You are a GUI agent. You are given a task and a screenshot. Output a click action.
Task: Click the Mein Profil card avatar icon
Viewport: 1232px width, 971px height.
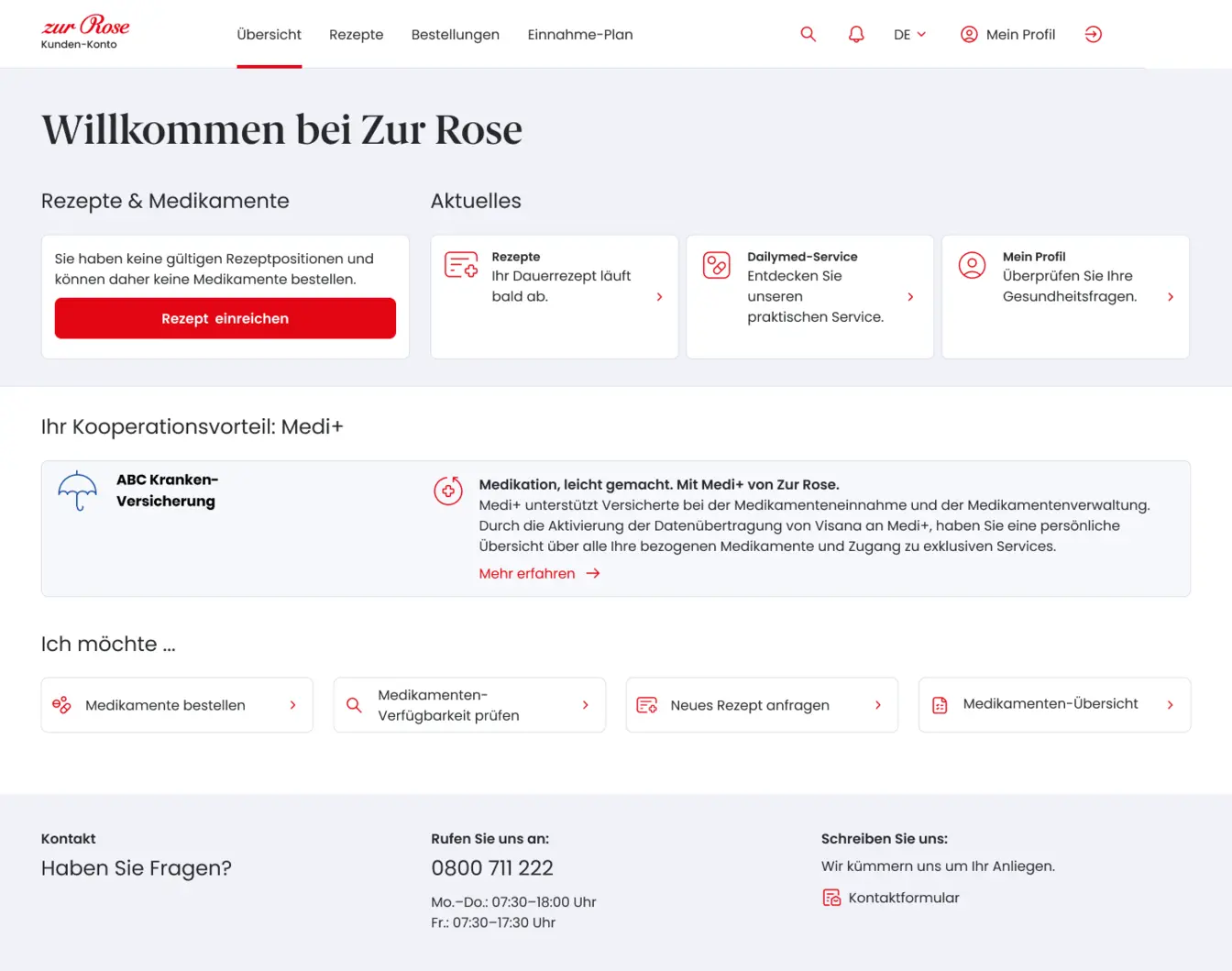coord(972,265)
